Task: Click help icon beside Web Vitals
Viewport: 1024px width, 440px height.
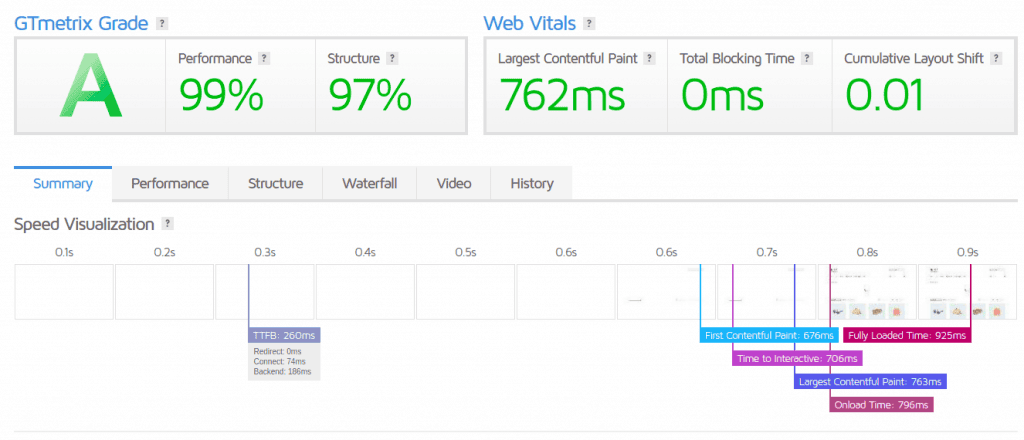Action: click(x=589, y=24)
